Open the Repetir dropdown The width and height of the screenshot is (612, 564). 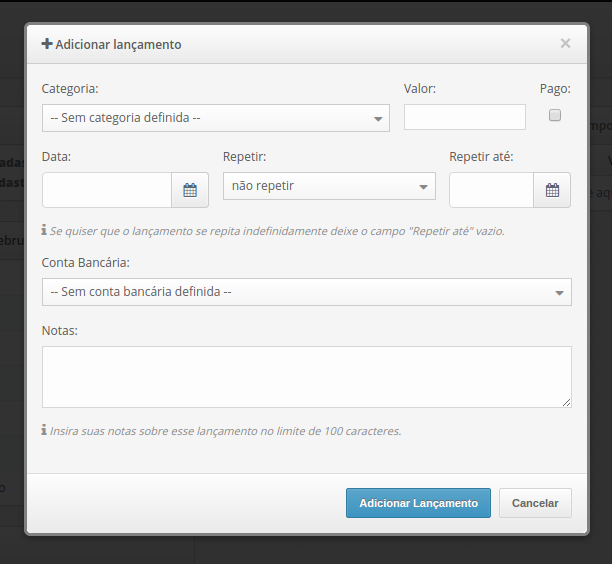pos(329,186)
